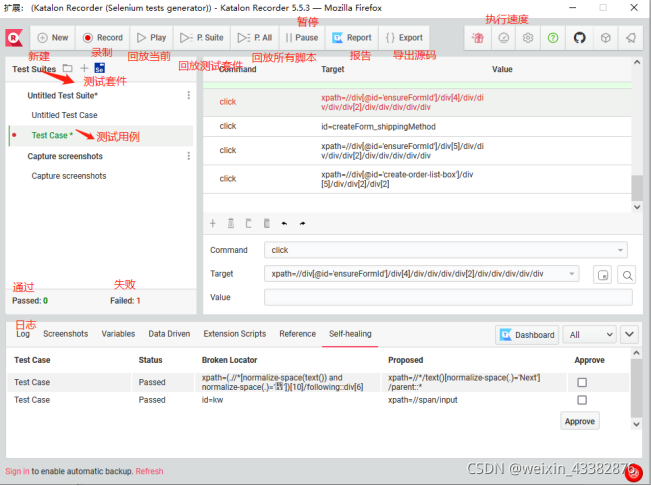Click the Katalon Recorder logo icon
The height and width of the screenshot is (486, 651).
(14, 38)
